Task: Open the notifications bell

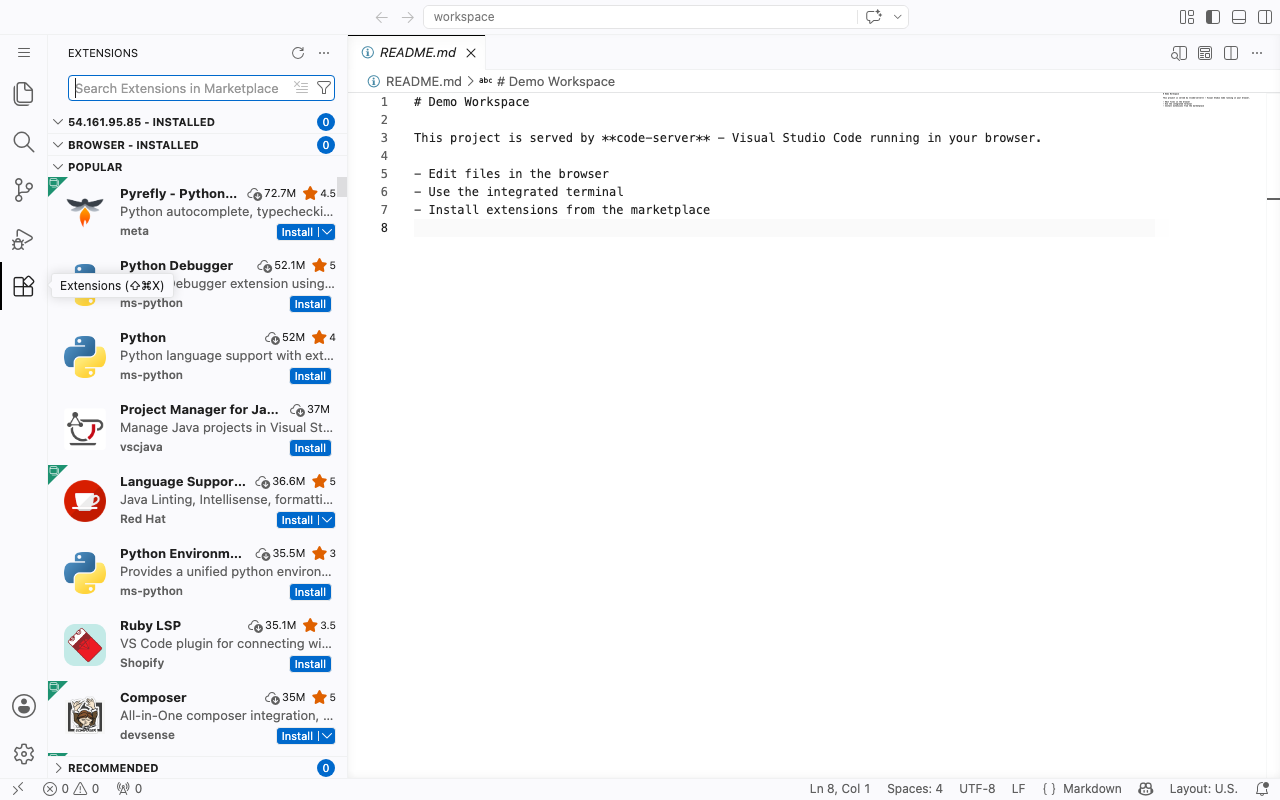Action: 1262,789
